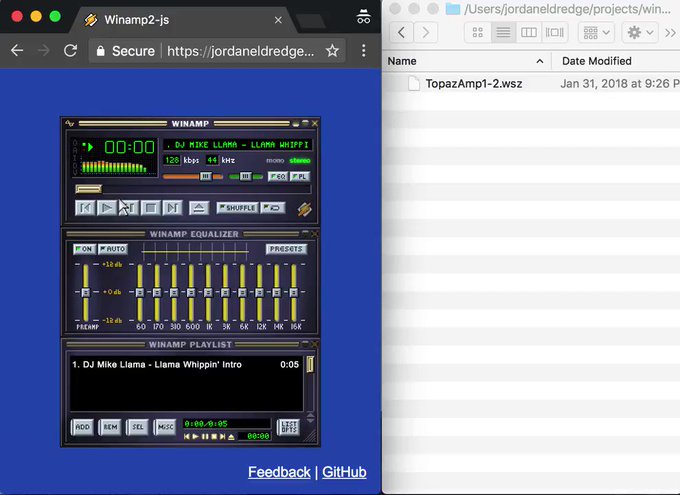Toggle equalizer AUTO button

[113, 249]
